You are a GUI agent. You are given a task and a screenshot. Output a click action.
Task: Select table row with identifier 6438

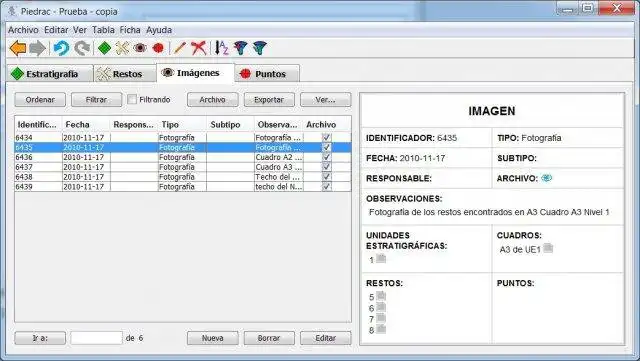pos(183,177)
